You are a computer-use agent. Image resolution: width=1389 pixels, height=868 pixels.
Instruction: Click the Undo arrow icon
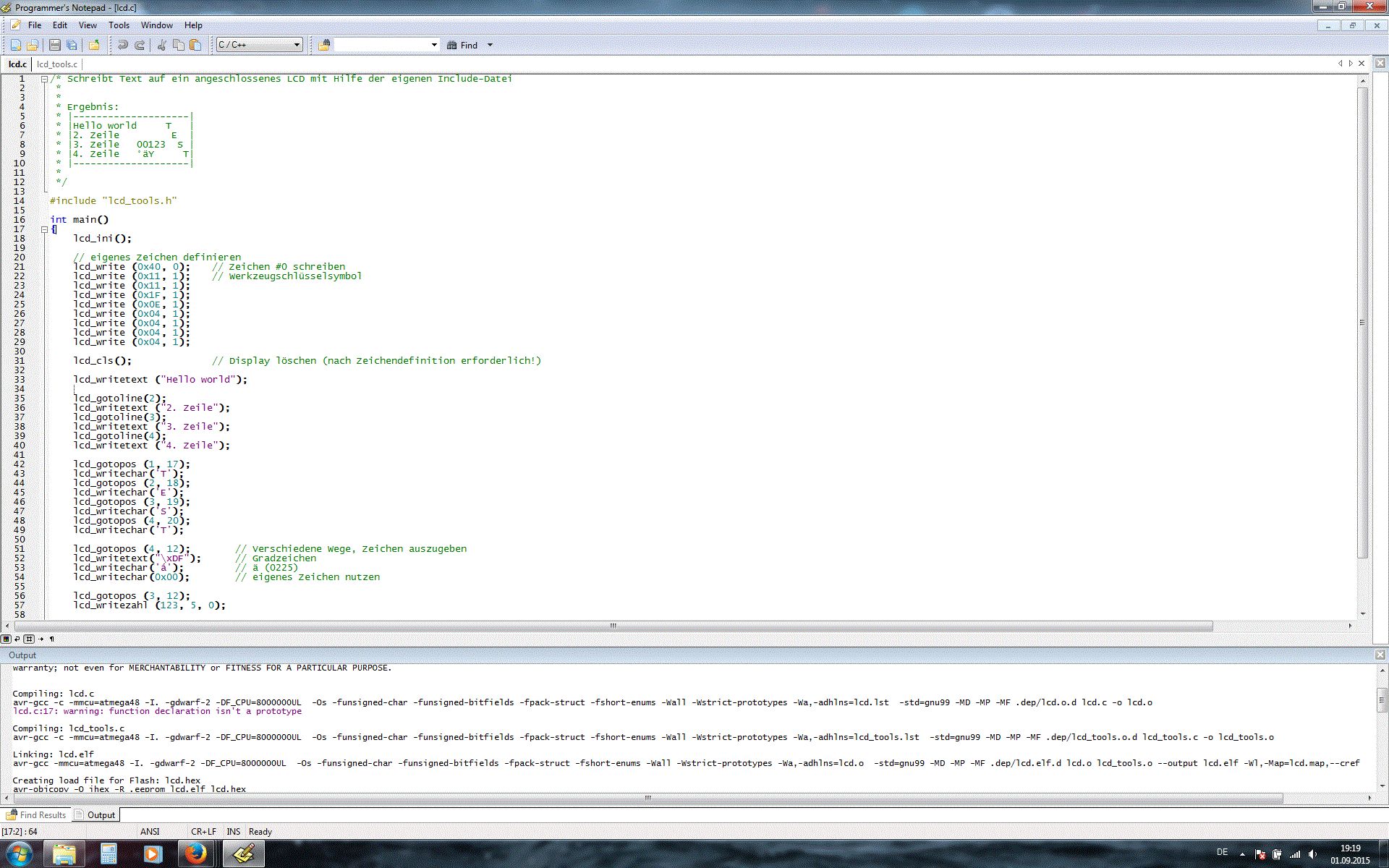[x=122, y=45]
